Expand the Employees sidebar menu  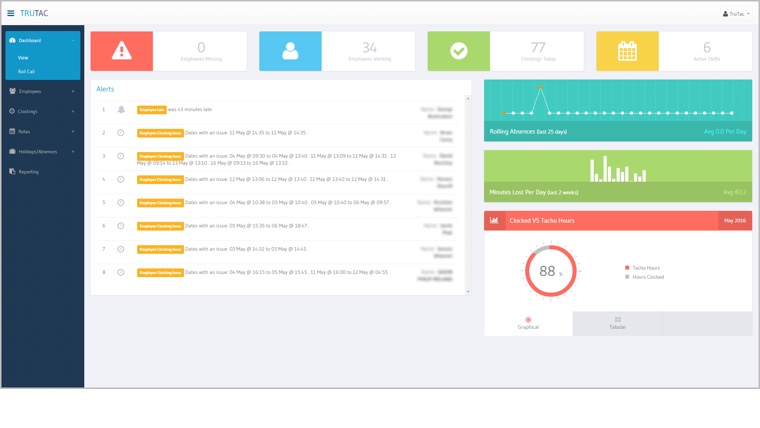(x=42, y=91)
